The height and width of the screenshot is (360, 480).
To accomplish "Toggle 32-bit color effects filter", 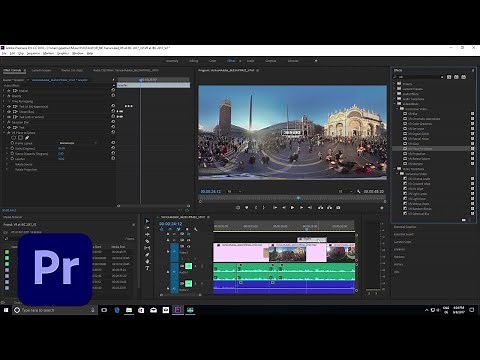I will point(456,77).
